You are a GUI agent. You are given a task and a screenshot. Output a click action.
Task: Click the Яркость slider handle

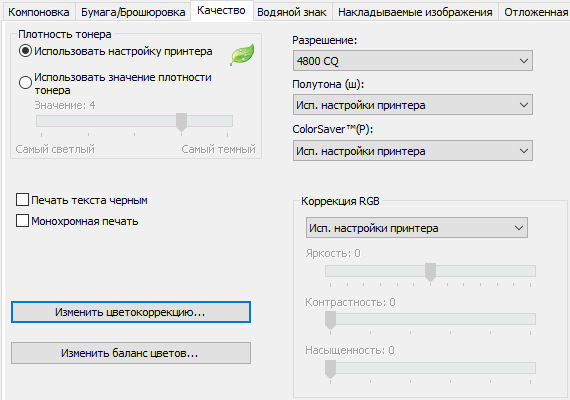tap(430, 272)
